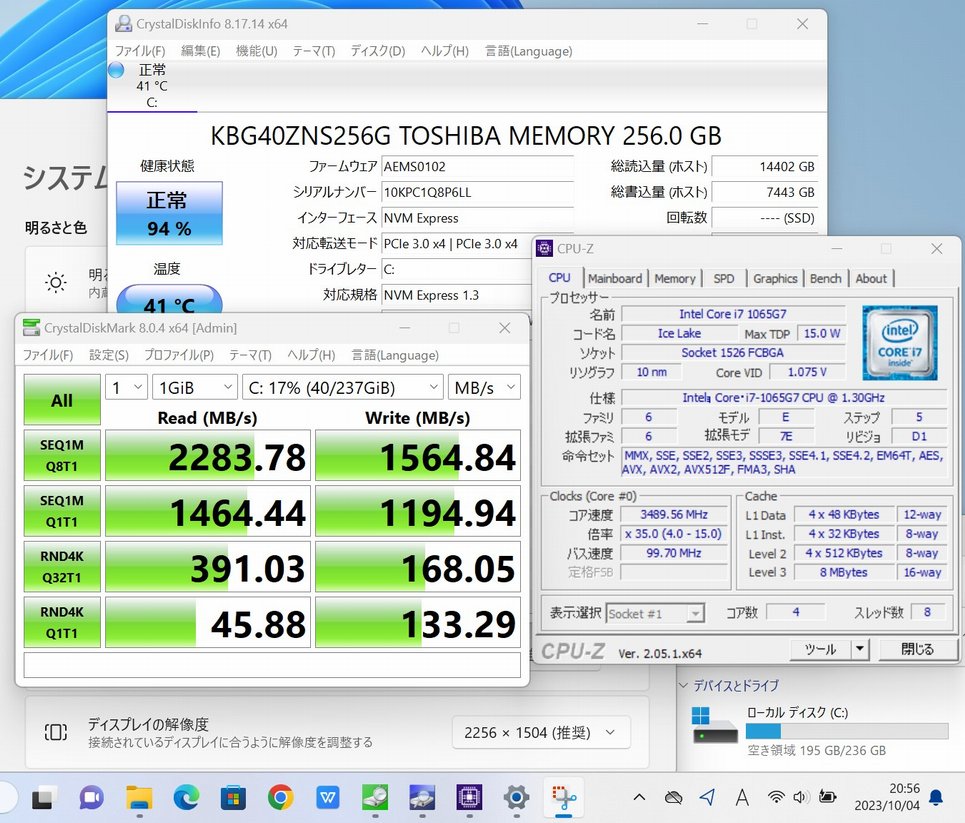
Task: Open Profile menu in CrystalDiskMark
Action: [179, 355]
